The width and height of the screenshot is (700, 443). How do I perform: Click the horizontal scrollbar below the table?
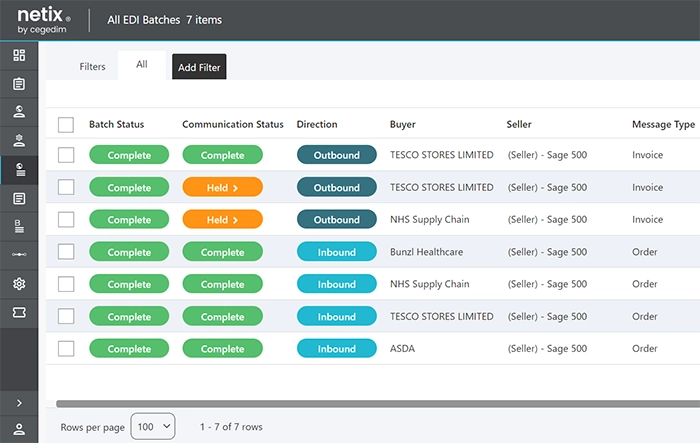coord(378,404)
